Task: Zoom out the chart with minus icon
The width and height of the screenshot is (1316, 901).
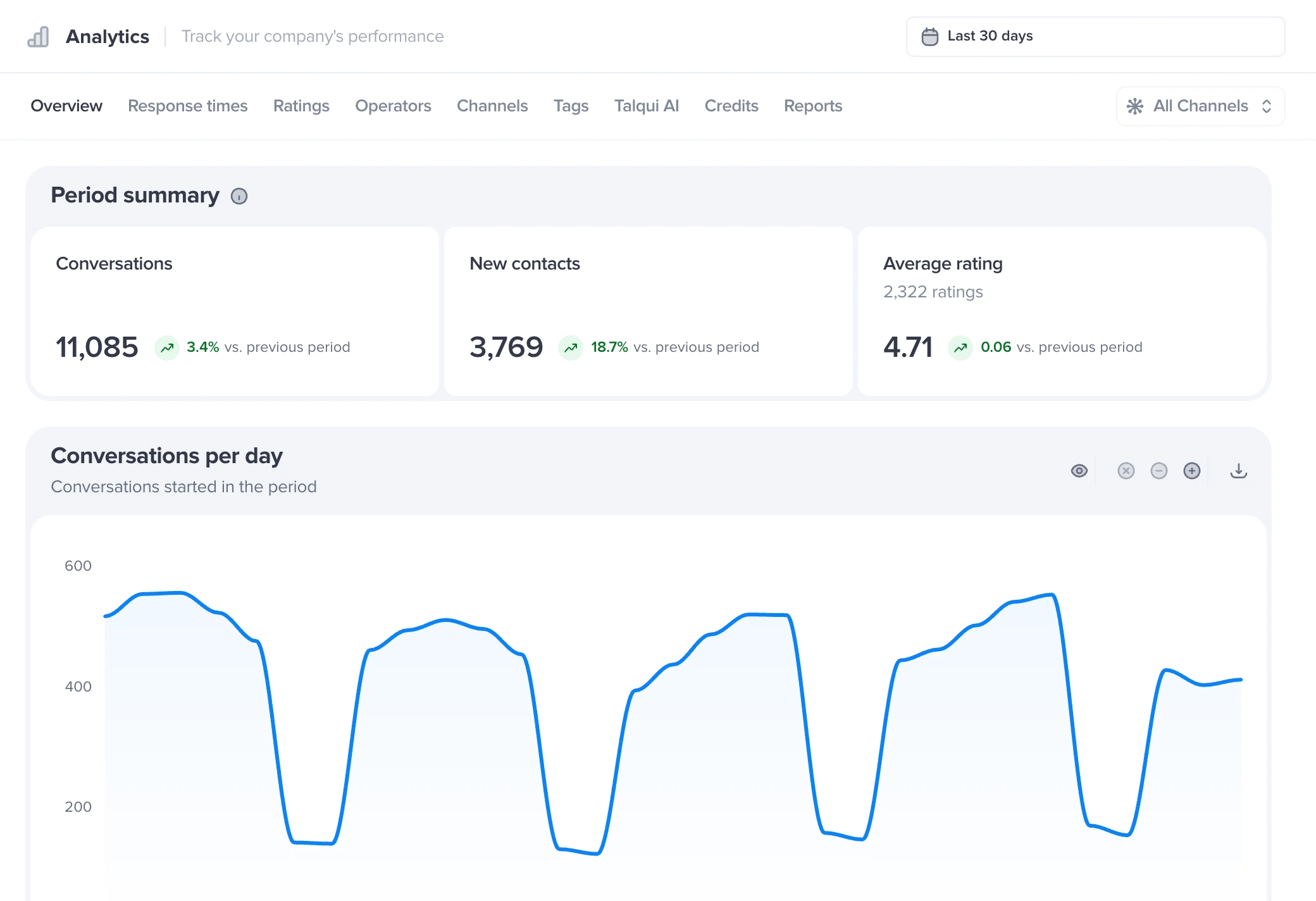Action: pyautogui.click(x=1159, y=471)
